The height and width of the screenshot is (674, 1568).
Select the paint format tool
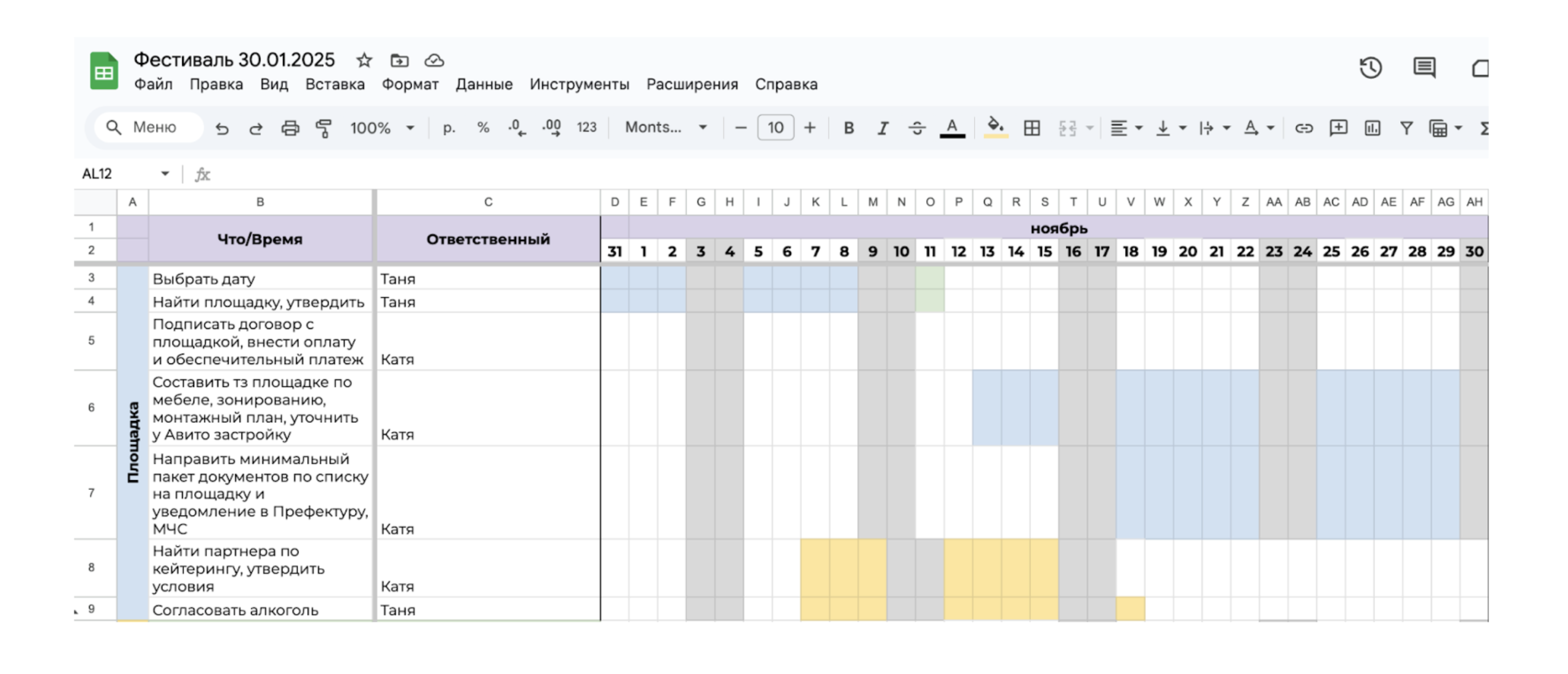[324, 127]
